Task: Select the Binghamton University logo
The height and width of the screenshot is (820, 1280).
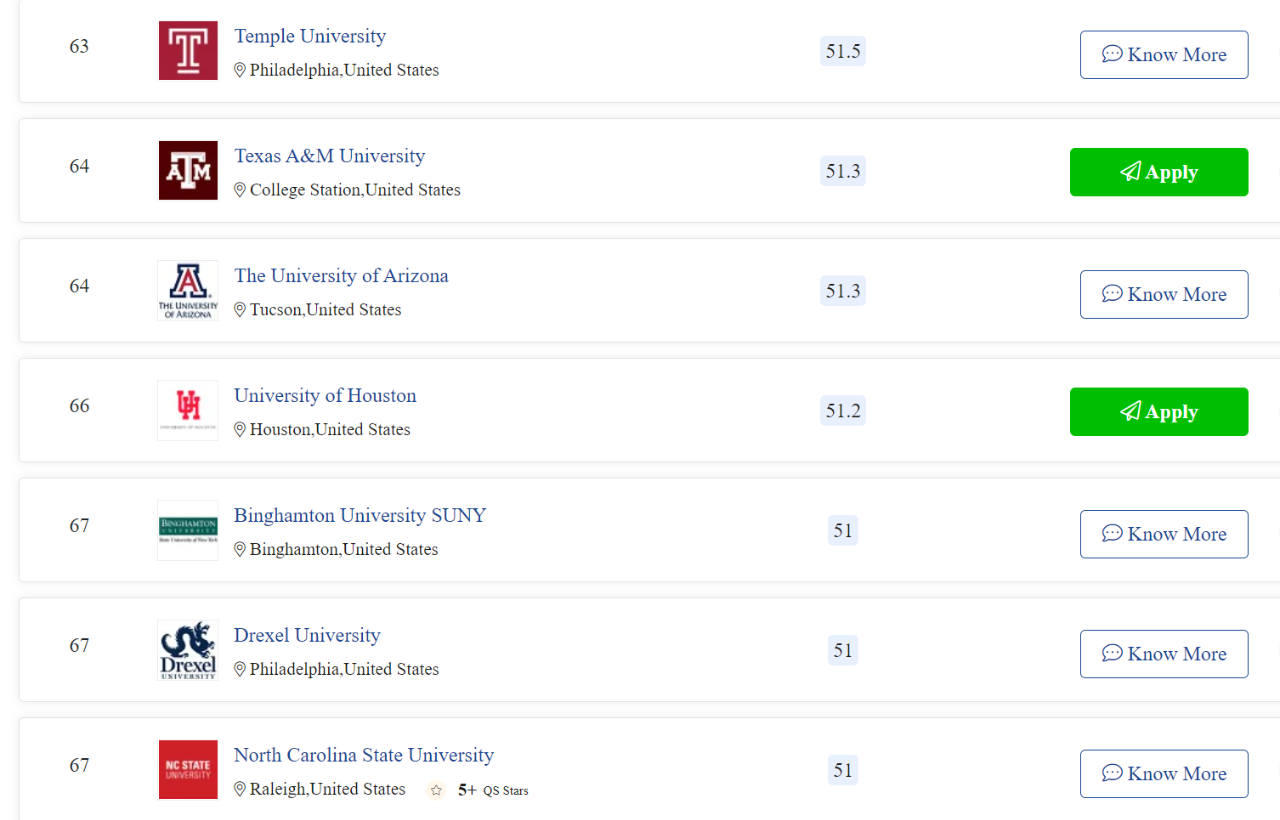Action: (188, 531)
